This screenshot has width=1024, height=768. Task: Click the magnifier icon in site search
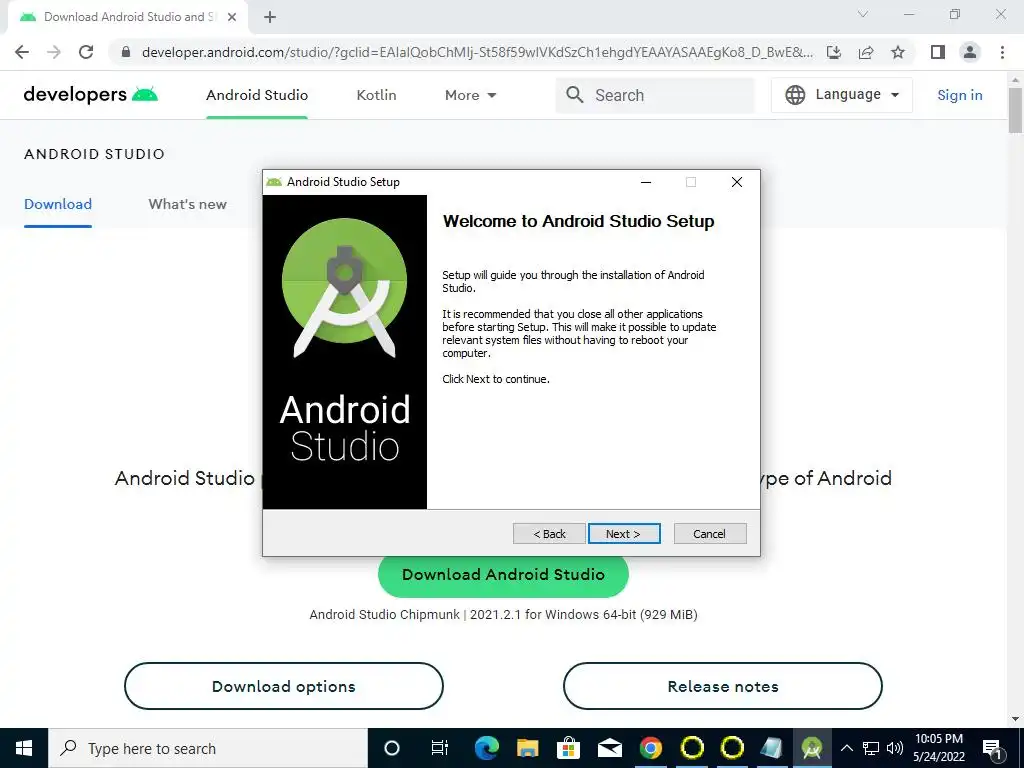[x=575, y=95]
